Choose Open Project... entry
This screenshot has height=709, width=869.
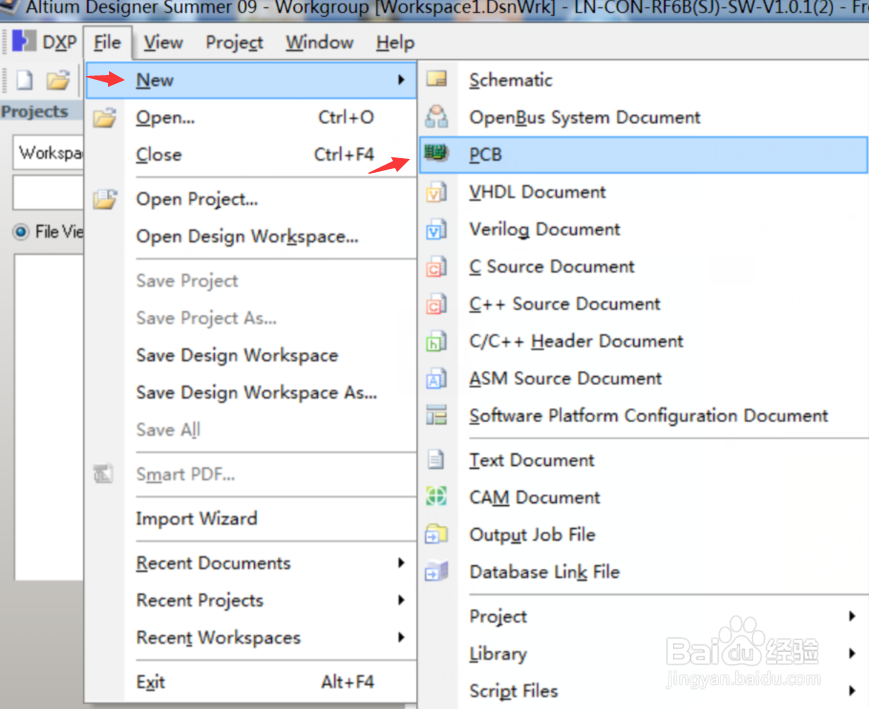tap(251, 199)
